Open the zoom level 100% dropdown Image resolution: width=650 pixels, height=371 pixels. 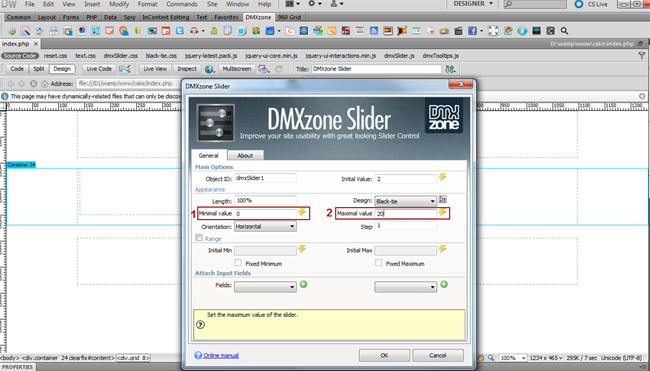(512, 358)
